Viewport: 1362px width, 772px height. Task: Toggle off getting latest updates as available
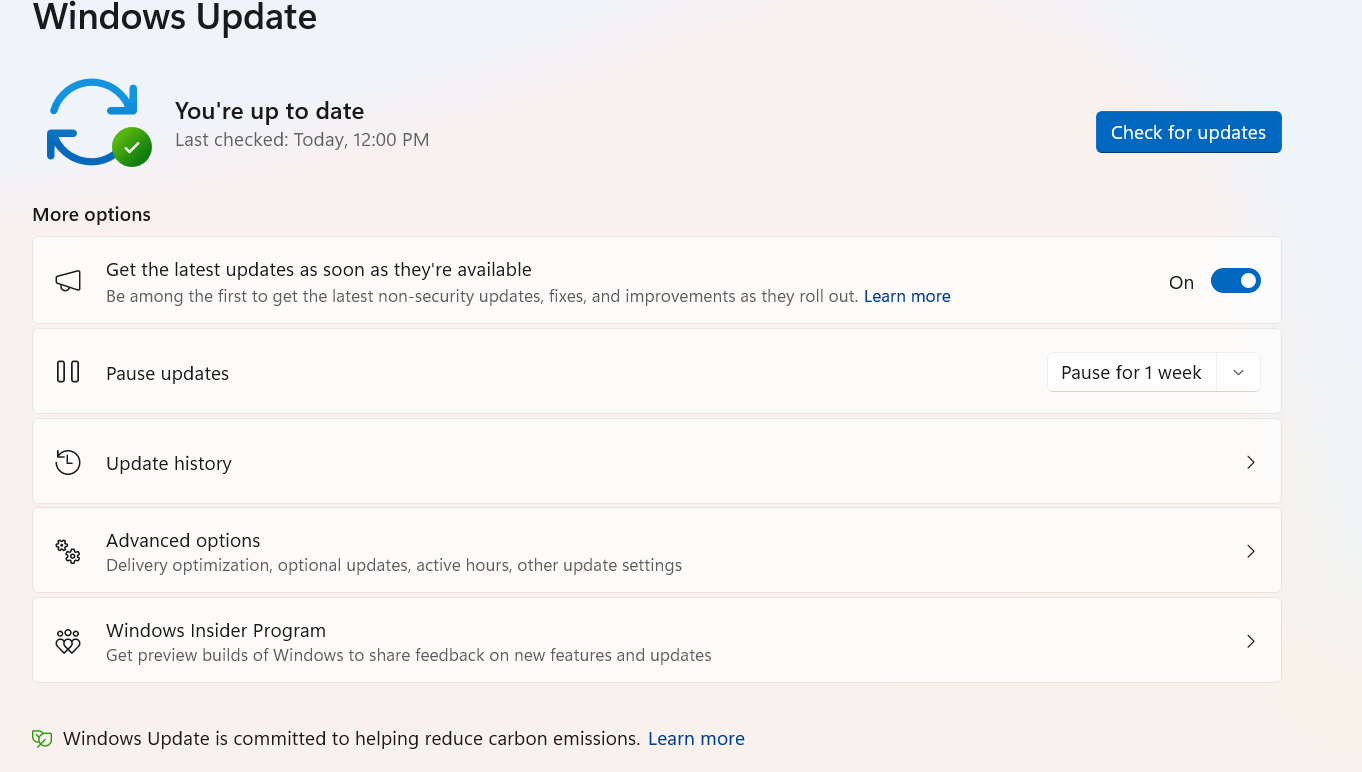(1236, 281)
